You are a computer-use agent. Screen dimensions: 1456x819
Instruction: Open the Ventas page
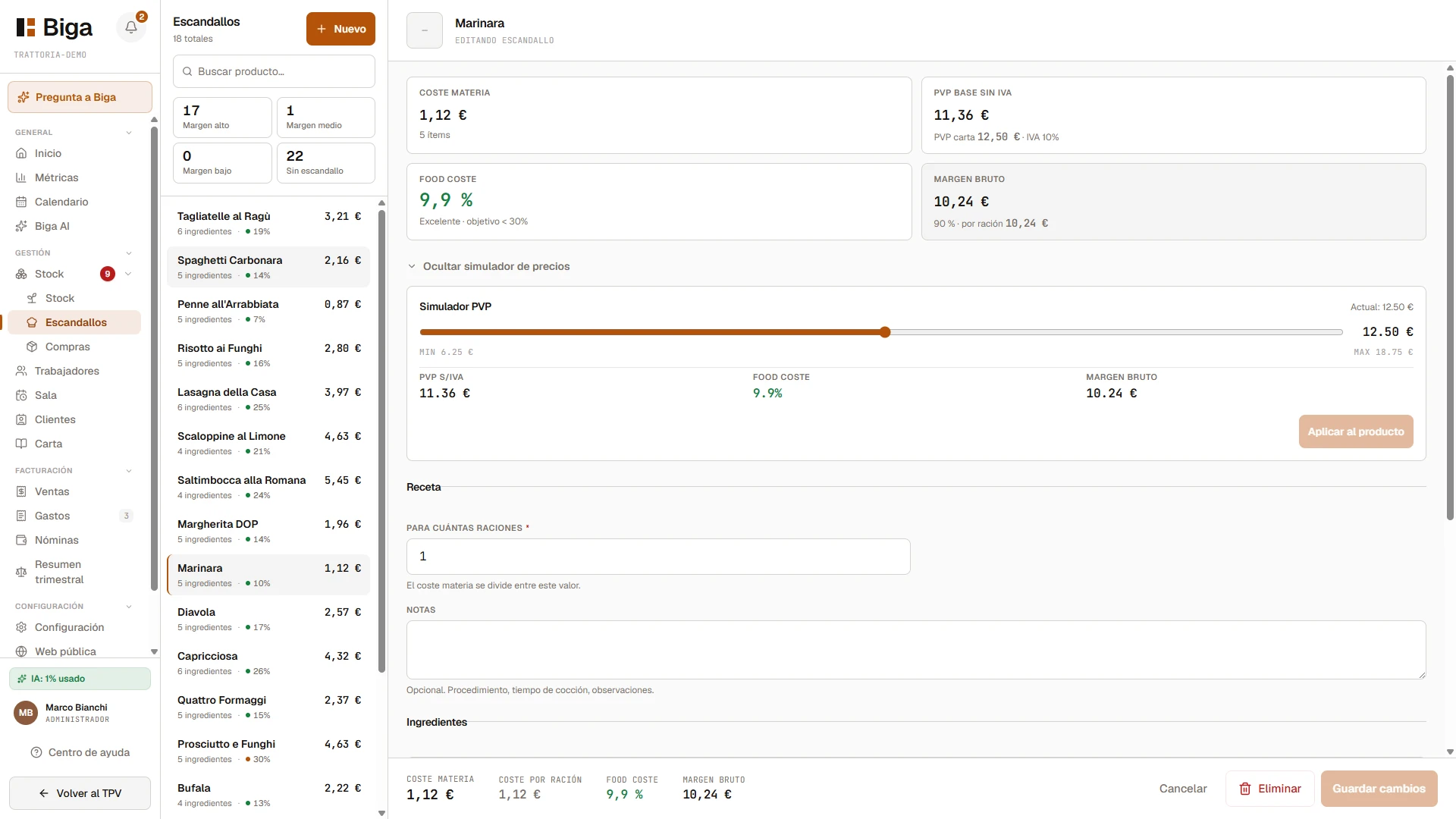[74, 491]
